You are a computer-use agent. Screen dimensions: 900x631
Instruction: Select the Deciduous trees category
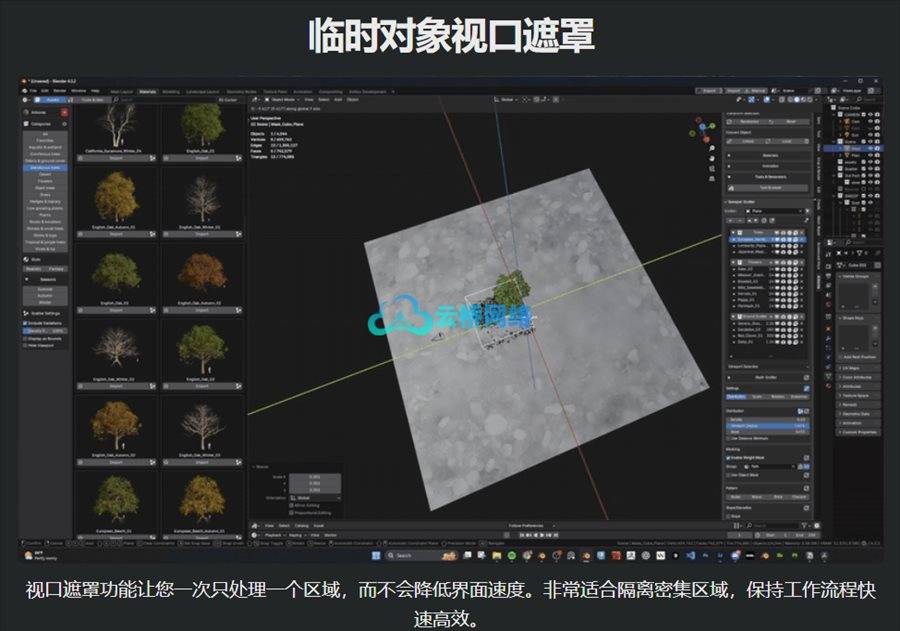click(44, 167)
